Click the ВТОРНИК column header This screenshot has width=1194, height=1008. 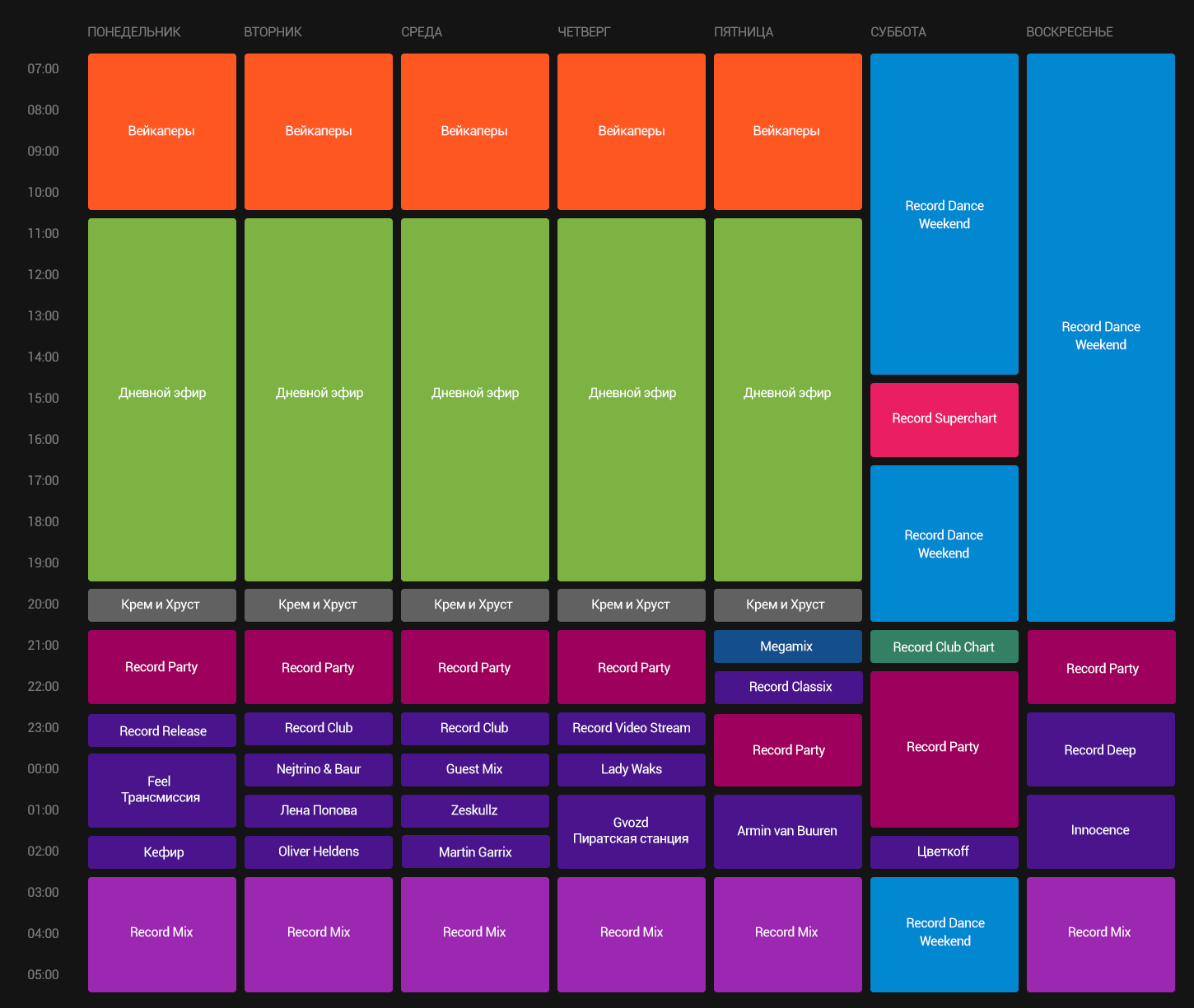(x=273, y=32)
